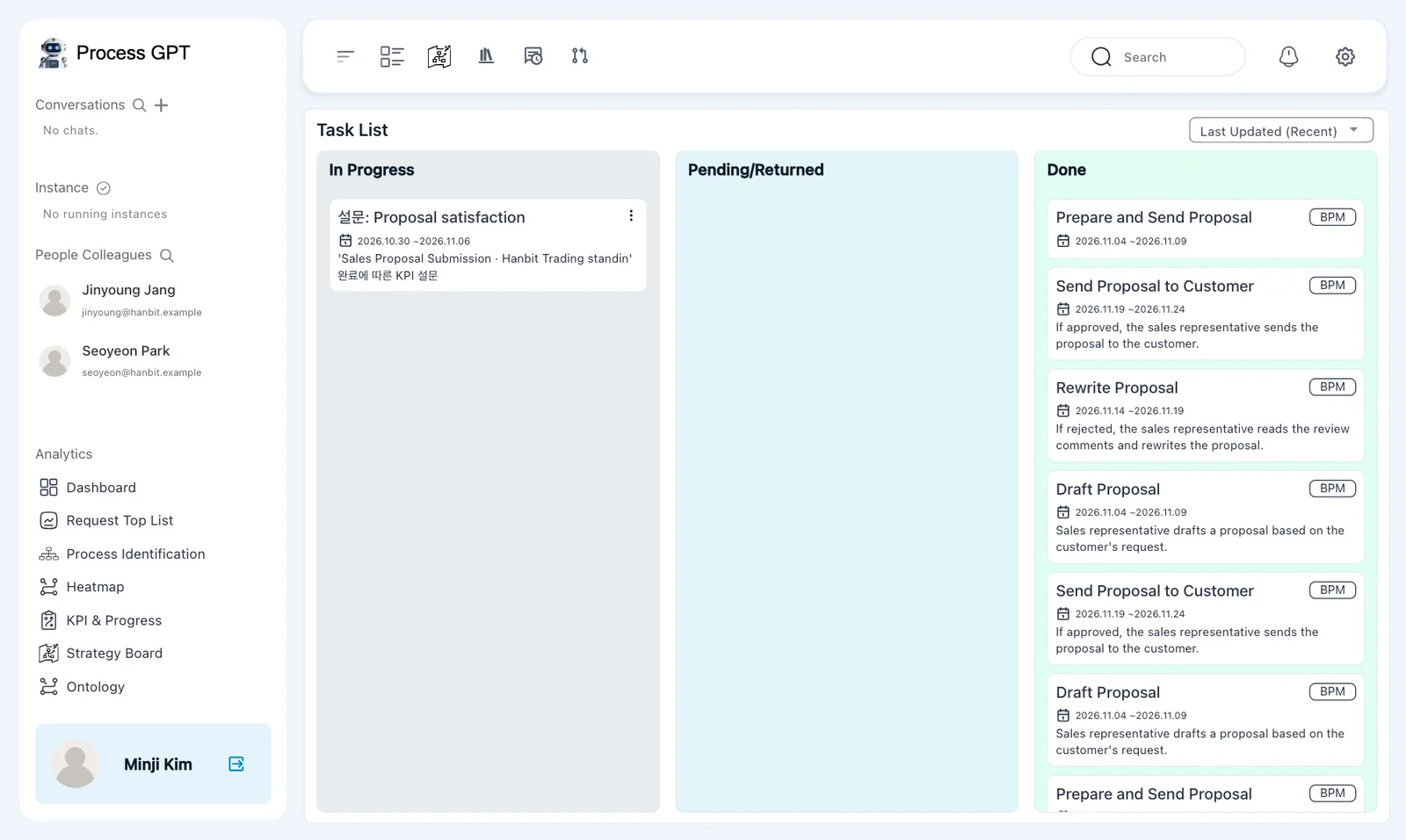Click the Process GPT robot logo
The image size is (1406, 840).
point(53,53)
